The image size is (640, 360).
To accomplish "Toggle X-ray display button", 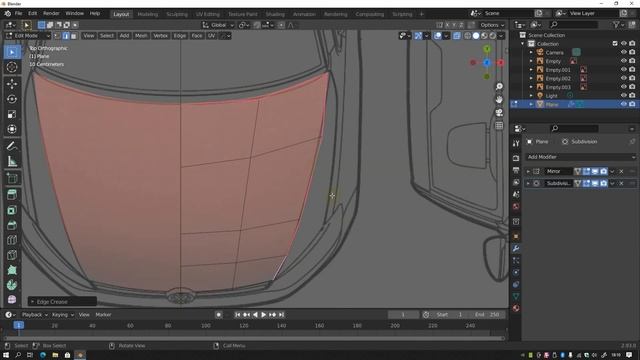I will [456, 36].
